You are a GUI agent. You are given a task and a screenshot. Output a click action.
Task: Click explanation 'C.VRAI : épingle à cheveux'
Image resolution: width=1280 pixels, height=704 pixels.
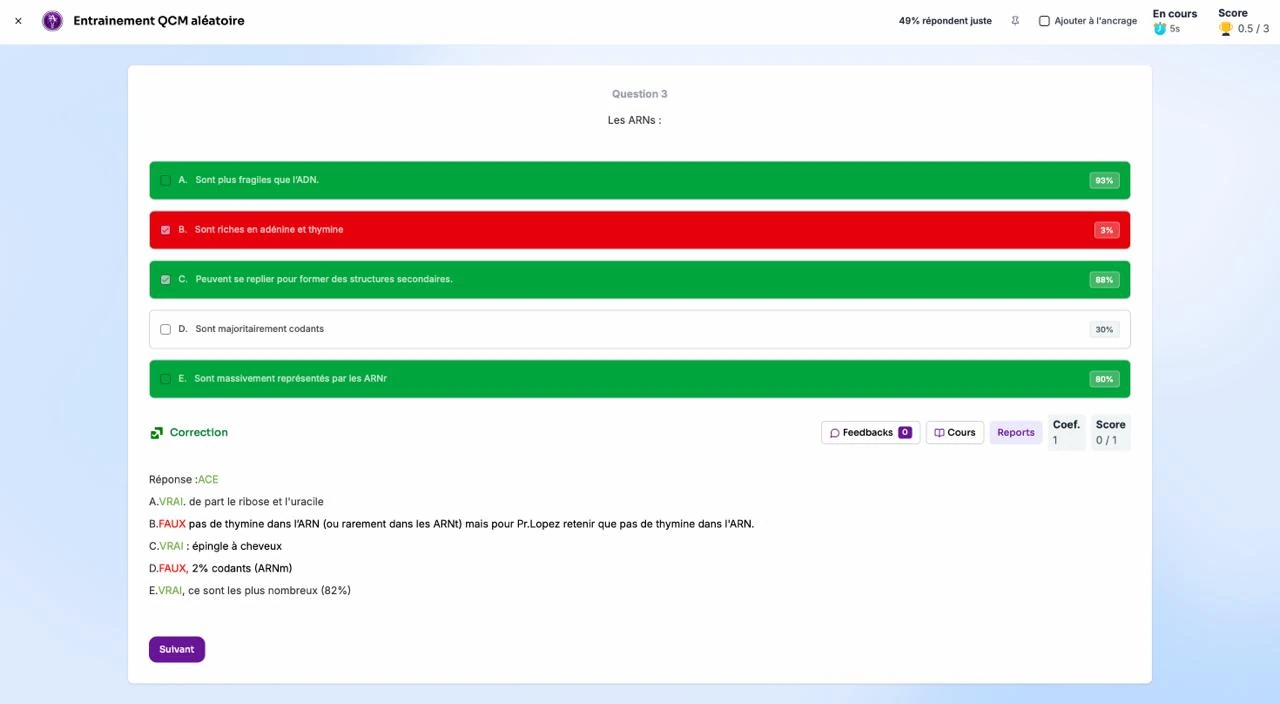[x=215, y=547]
